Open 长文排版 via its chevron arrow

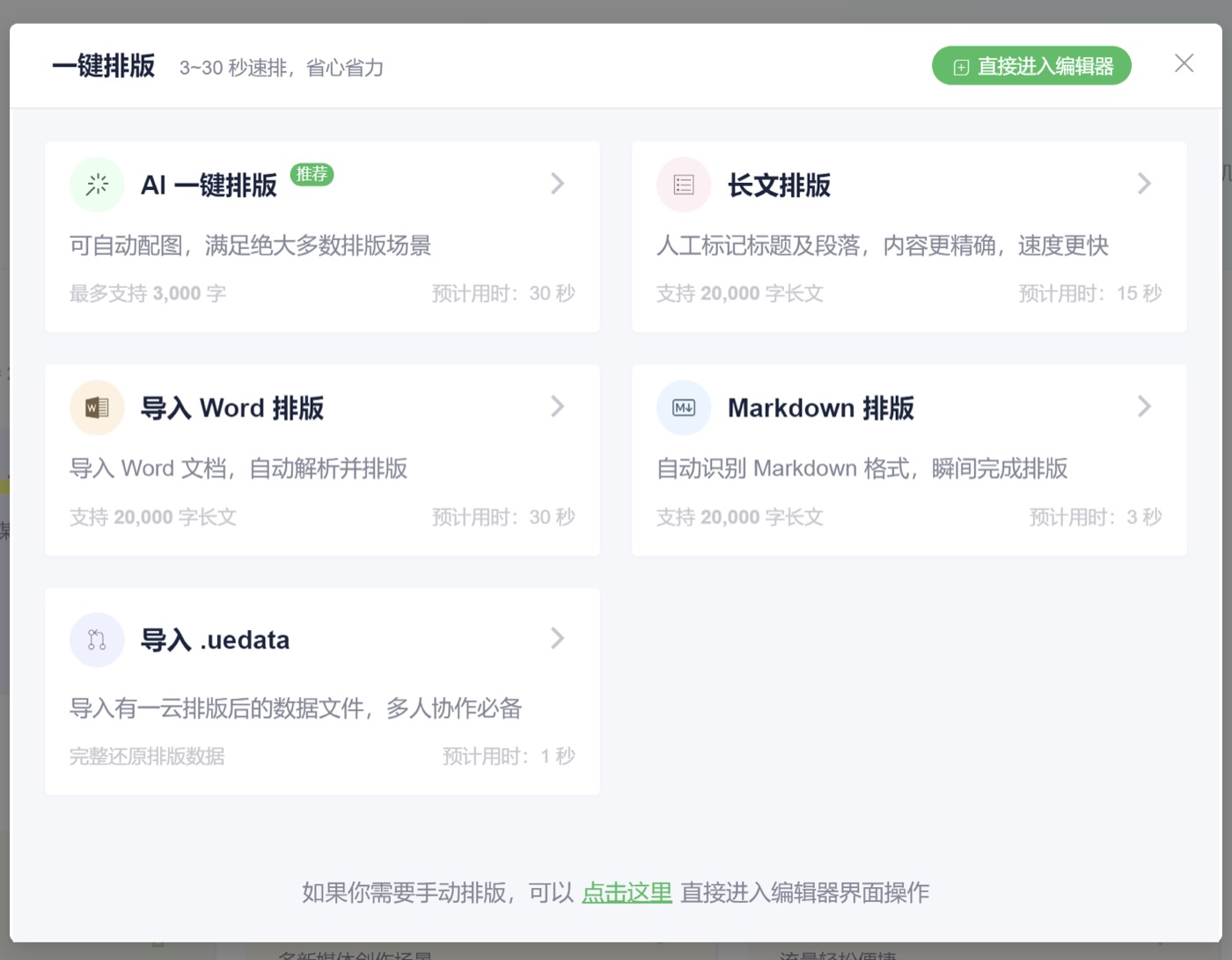click(1144, 183)
